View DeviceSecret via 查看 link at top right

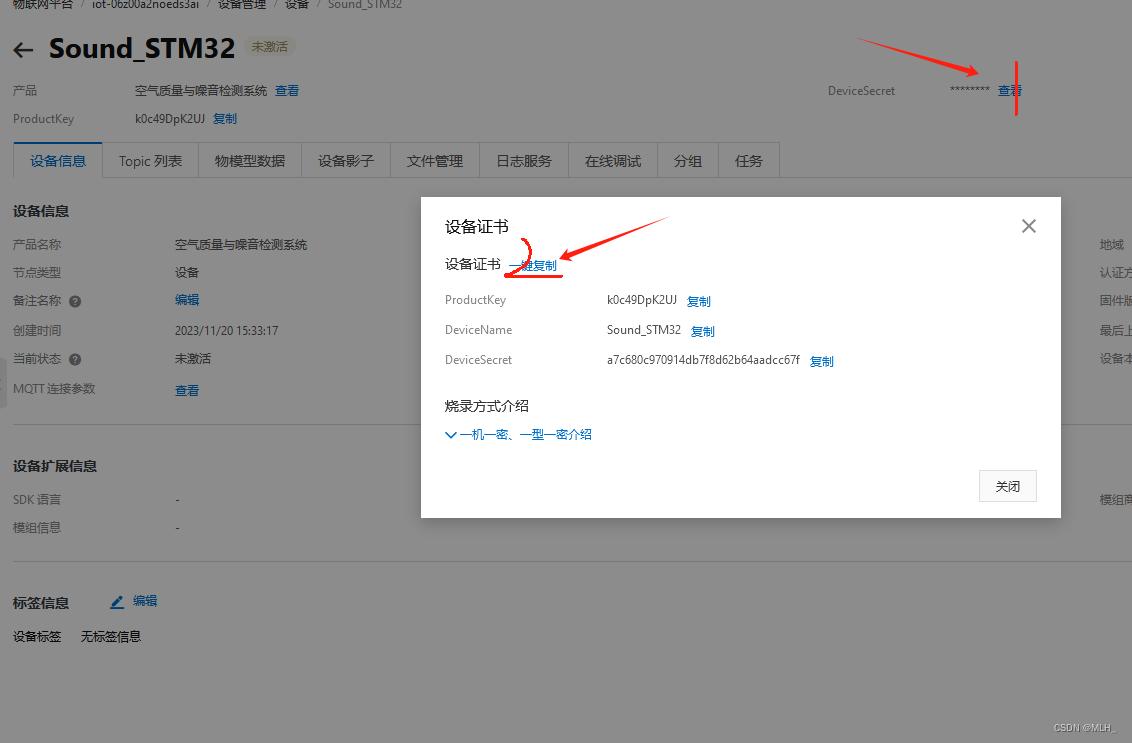point(1009,91)
